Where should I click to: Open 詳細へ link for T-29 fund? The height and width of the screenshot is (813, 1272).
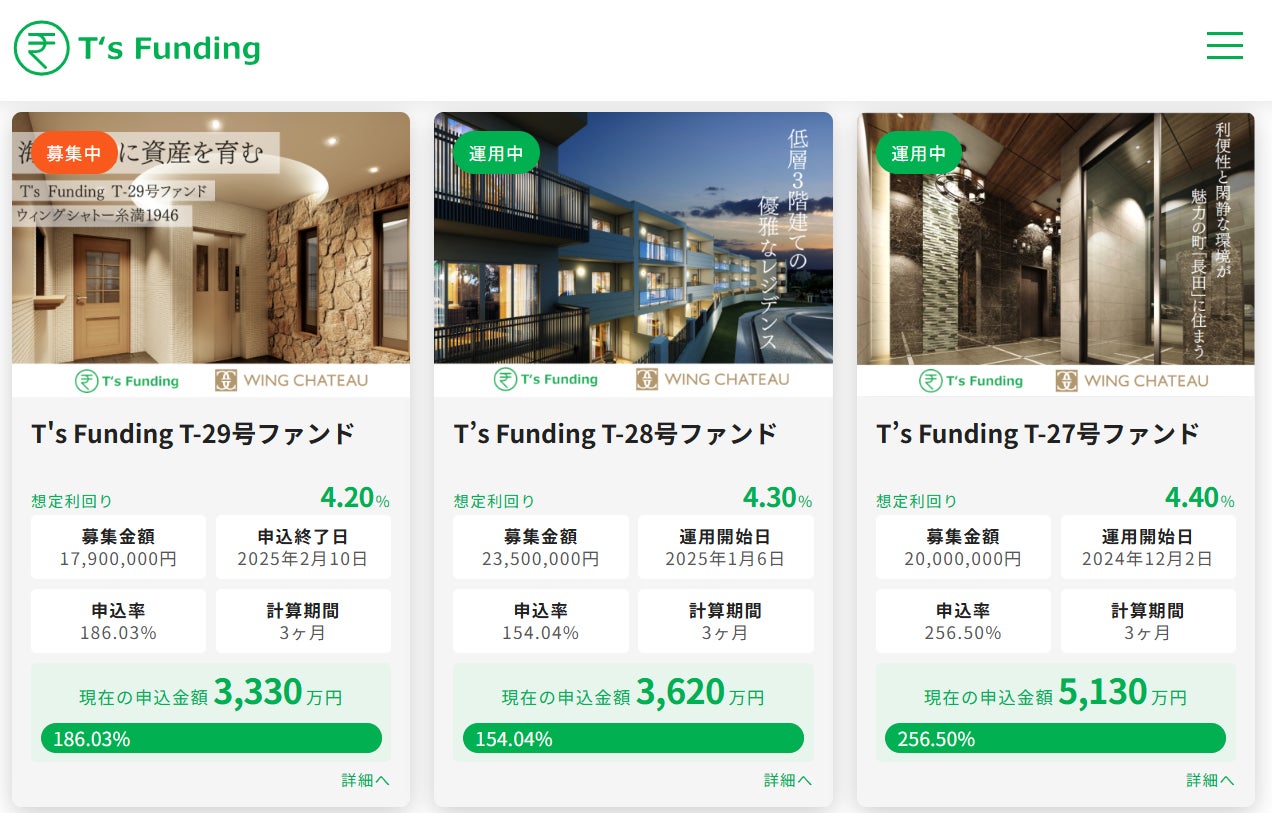[x=365, y=780]
